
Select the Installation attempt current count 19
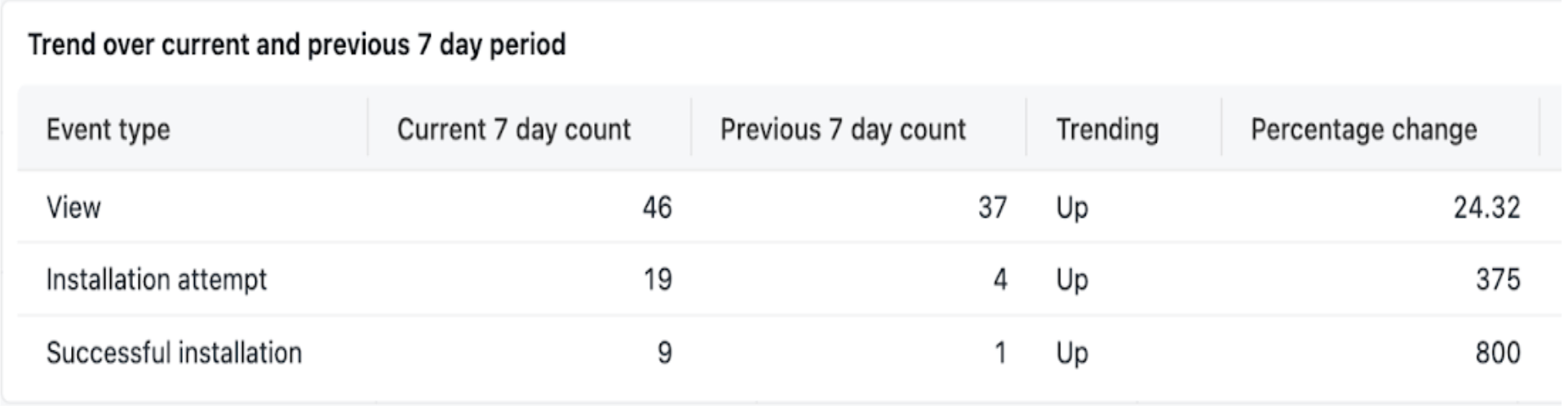click(x=657, y=280)
